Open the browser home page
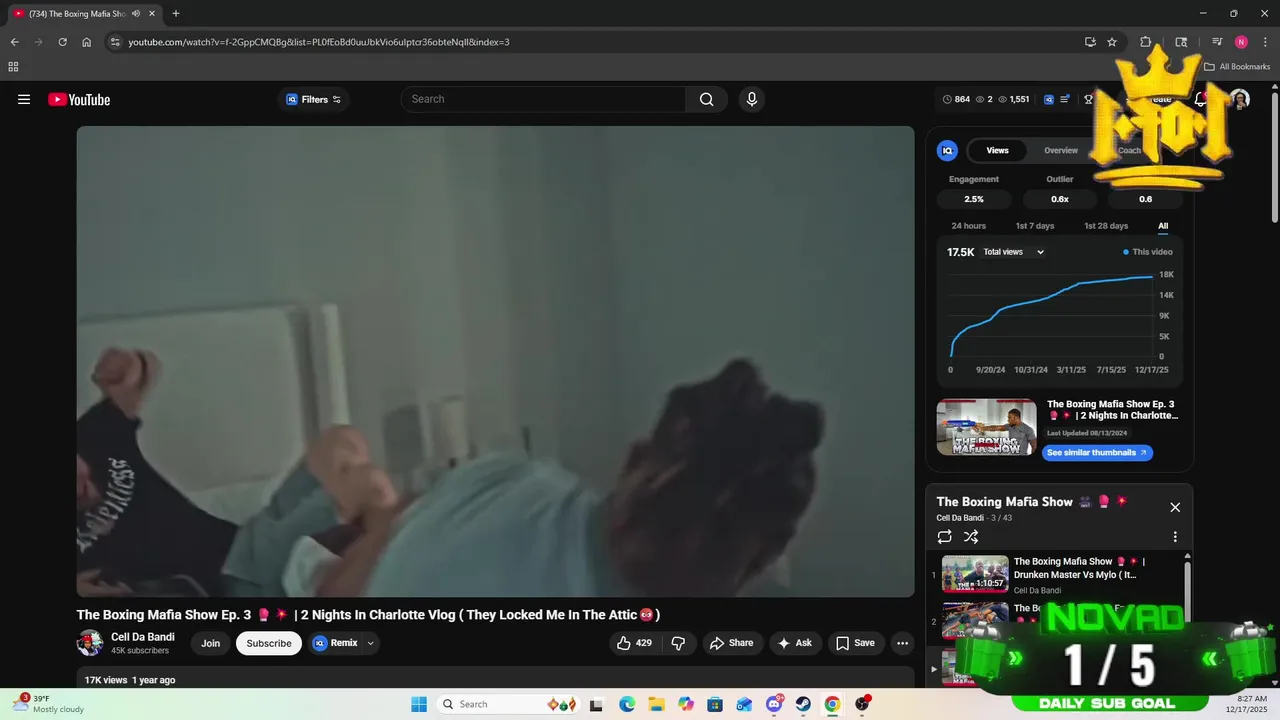The height and width of the screenshot is (720, 1280). [x=86, y=42]
